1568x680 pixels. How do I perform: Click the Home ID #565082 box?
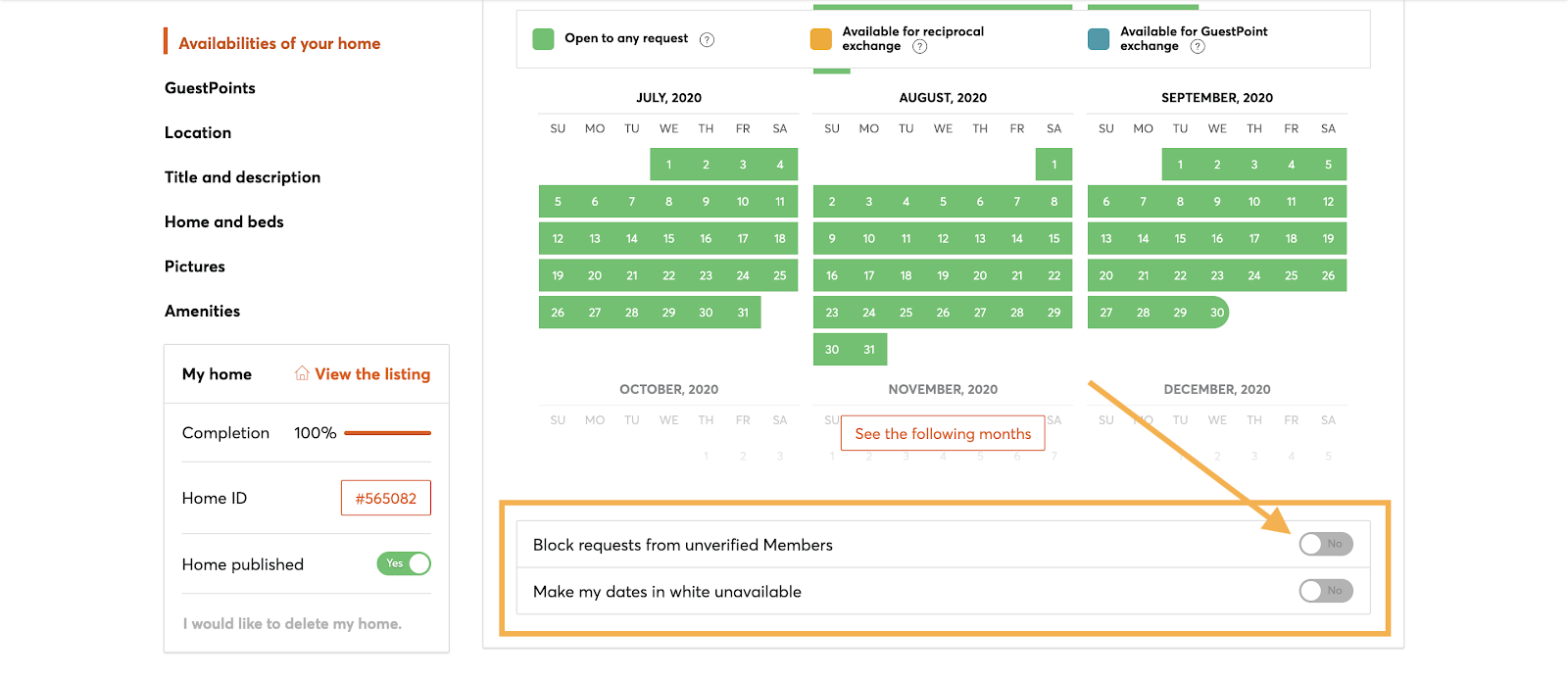[x=386, y=498]
